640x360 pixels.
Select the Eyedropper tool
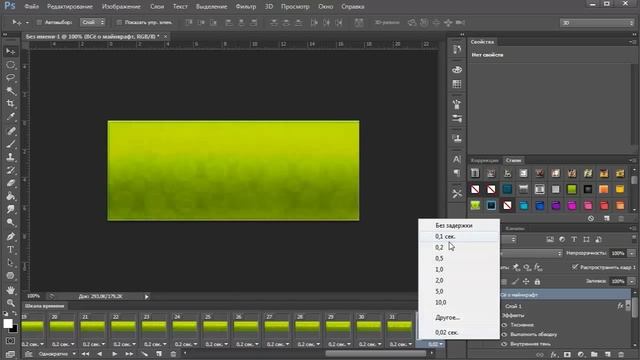click(11, 117)
